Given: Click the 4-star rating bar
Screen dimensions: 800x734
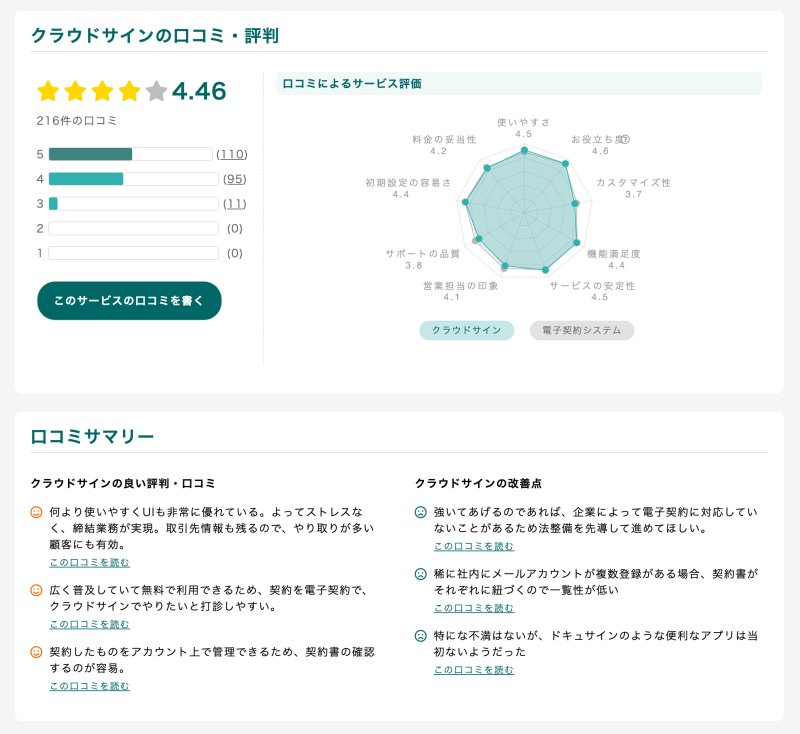Looking at the screenshot, I should tap(134, 179).
